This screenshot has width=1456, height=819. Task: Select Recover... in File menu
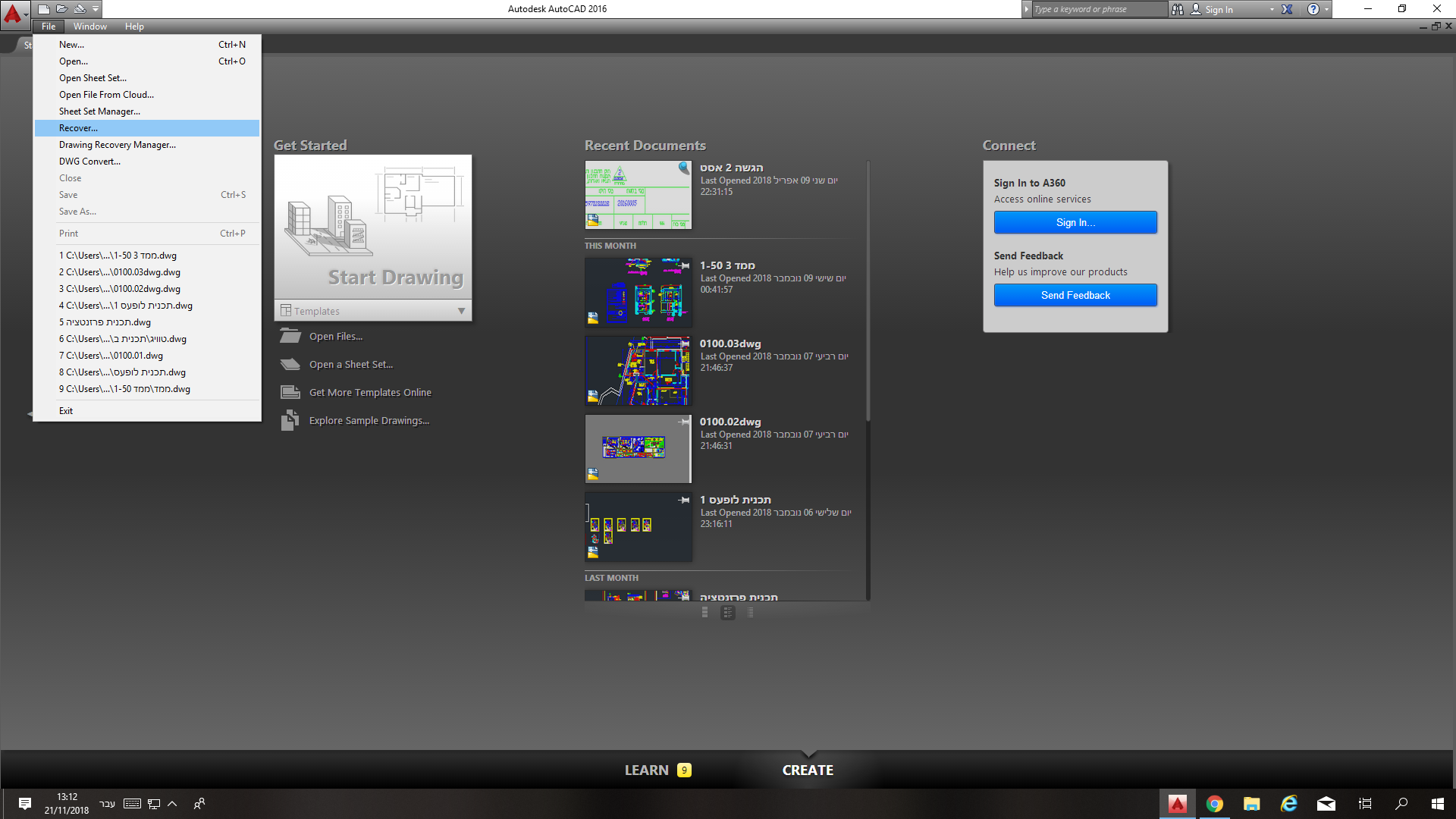point(79,128)
